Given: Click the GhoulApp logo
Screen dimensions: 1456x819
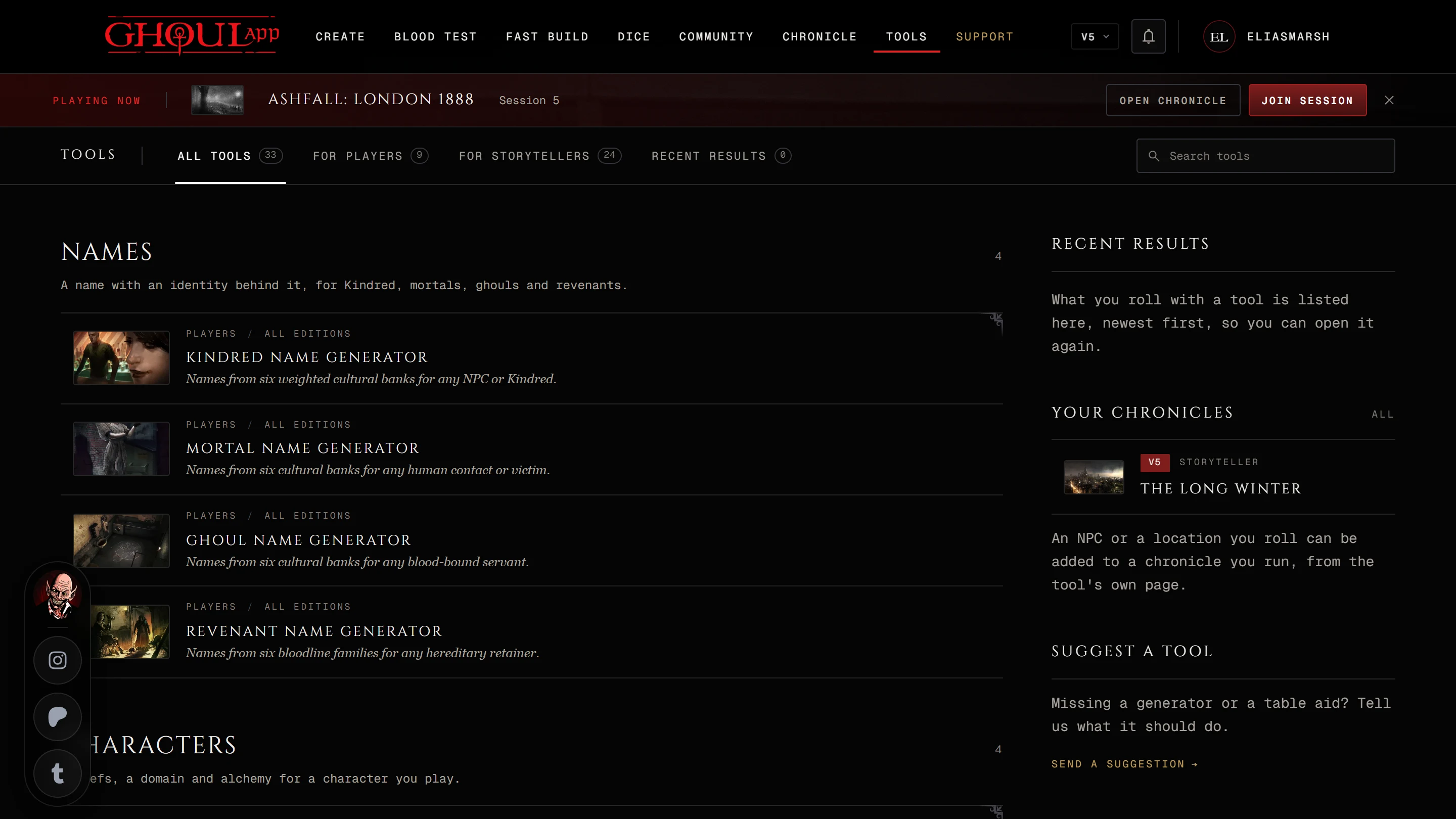Looking at the screenshot, I should coord(192,35).
